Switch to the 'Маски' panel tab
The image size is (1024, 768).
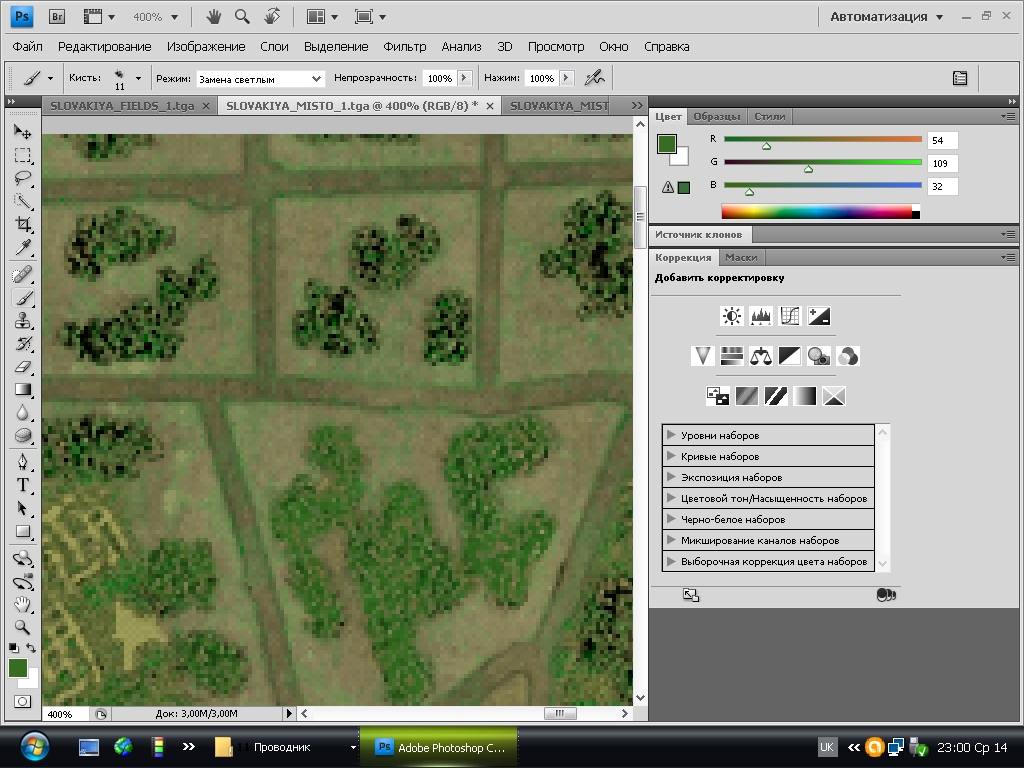coord(741,257)
